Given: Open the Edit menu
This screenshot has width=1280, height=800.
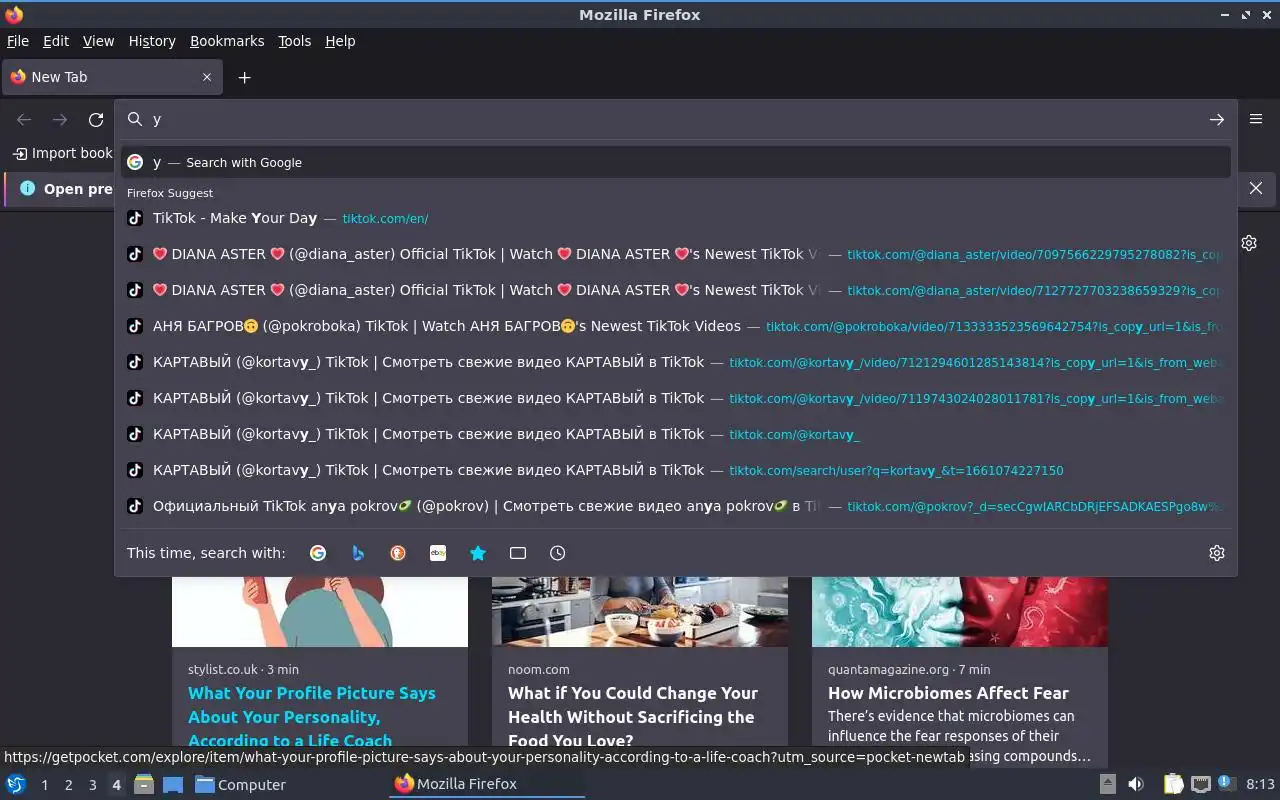Looking at the screenshot, I should click(56, 41).
